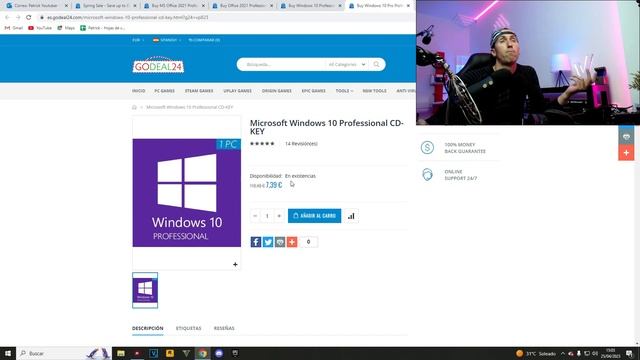Open the YouTube bookmark
640x360 pixels.
[x=40, y=28]
